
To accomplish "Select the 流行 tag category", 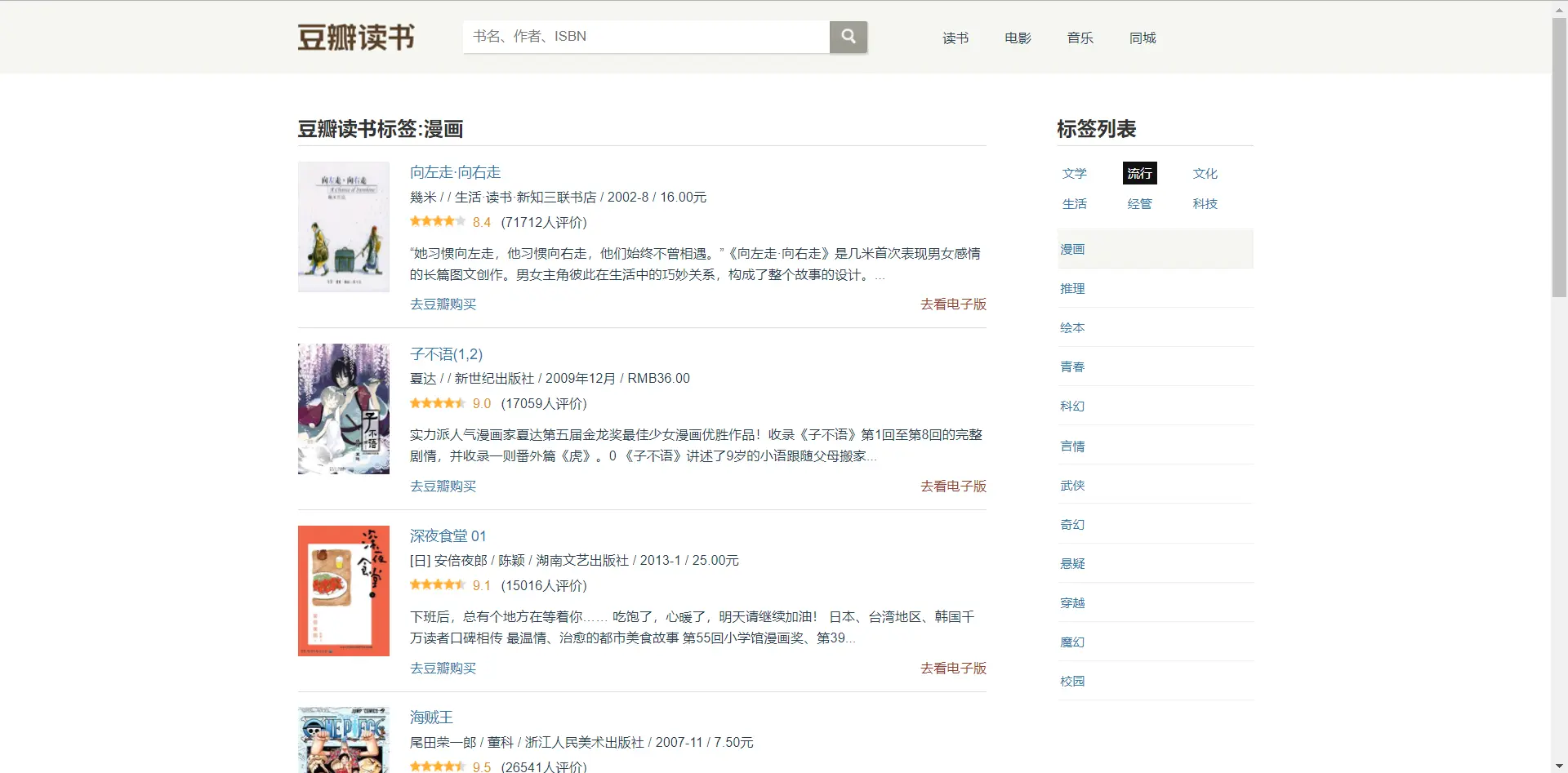I will tap(1139, 173).
